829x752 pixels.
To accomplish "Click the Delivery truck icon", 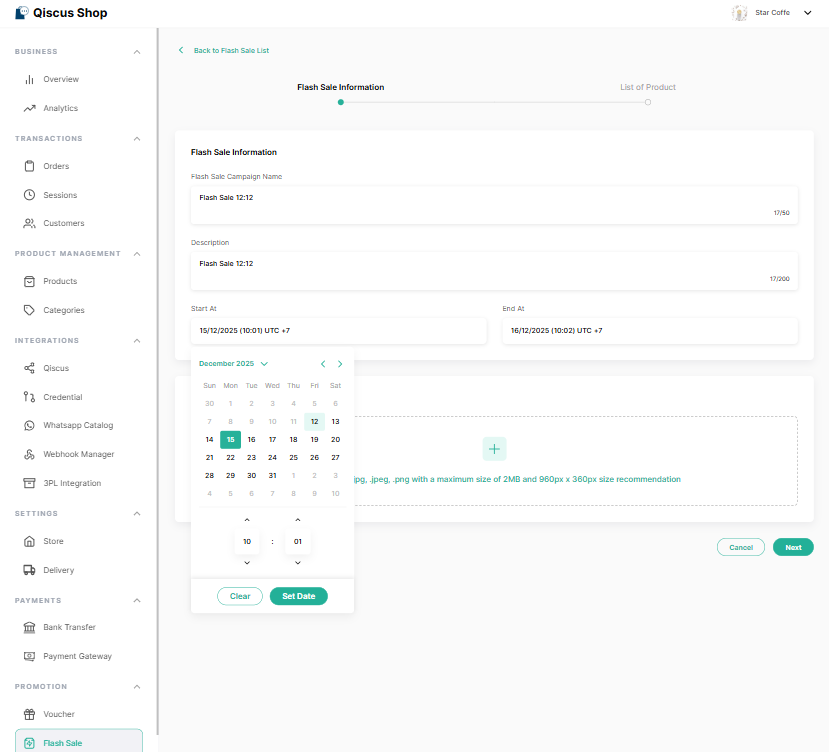I will 30,570.
